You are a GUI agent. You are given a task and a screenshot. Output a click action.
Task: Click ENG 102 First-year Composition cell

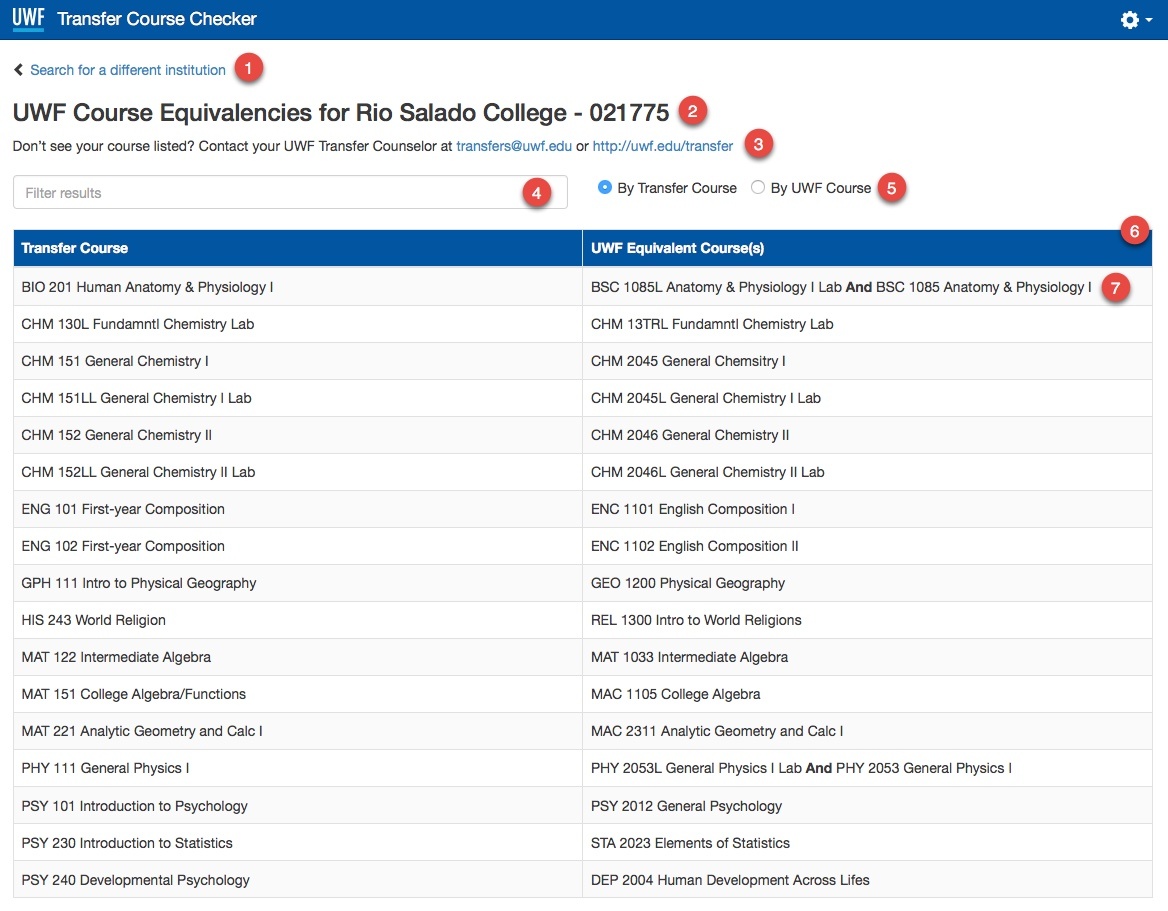pos(298,546)
